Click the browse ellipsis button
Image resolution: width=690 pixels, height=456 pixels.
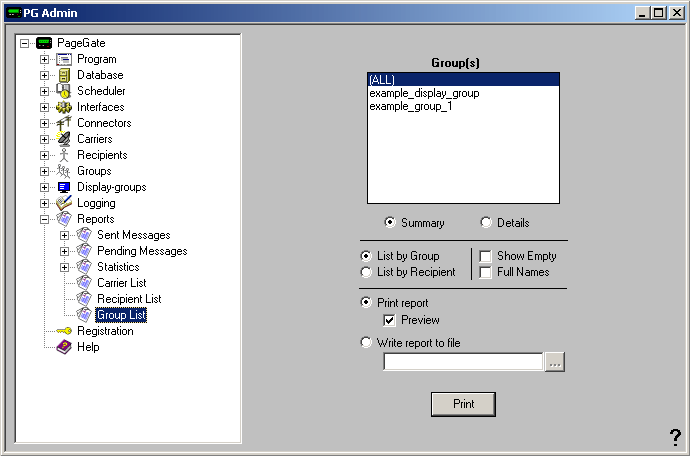[x=555, y=362]
